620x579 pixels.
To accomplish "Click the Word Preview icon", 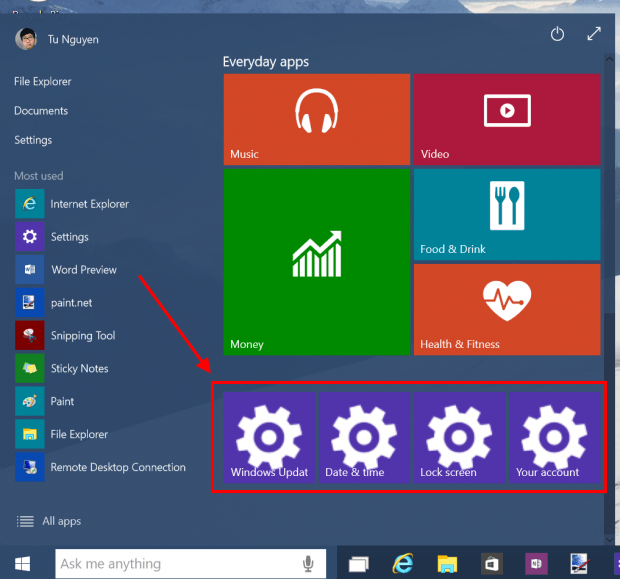I will click(30, 269).
